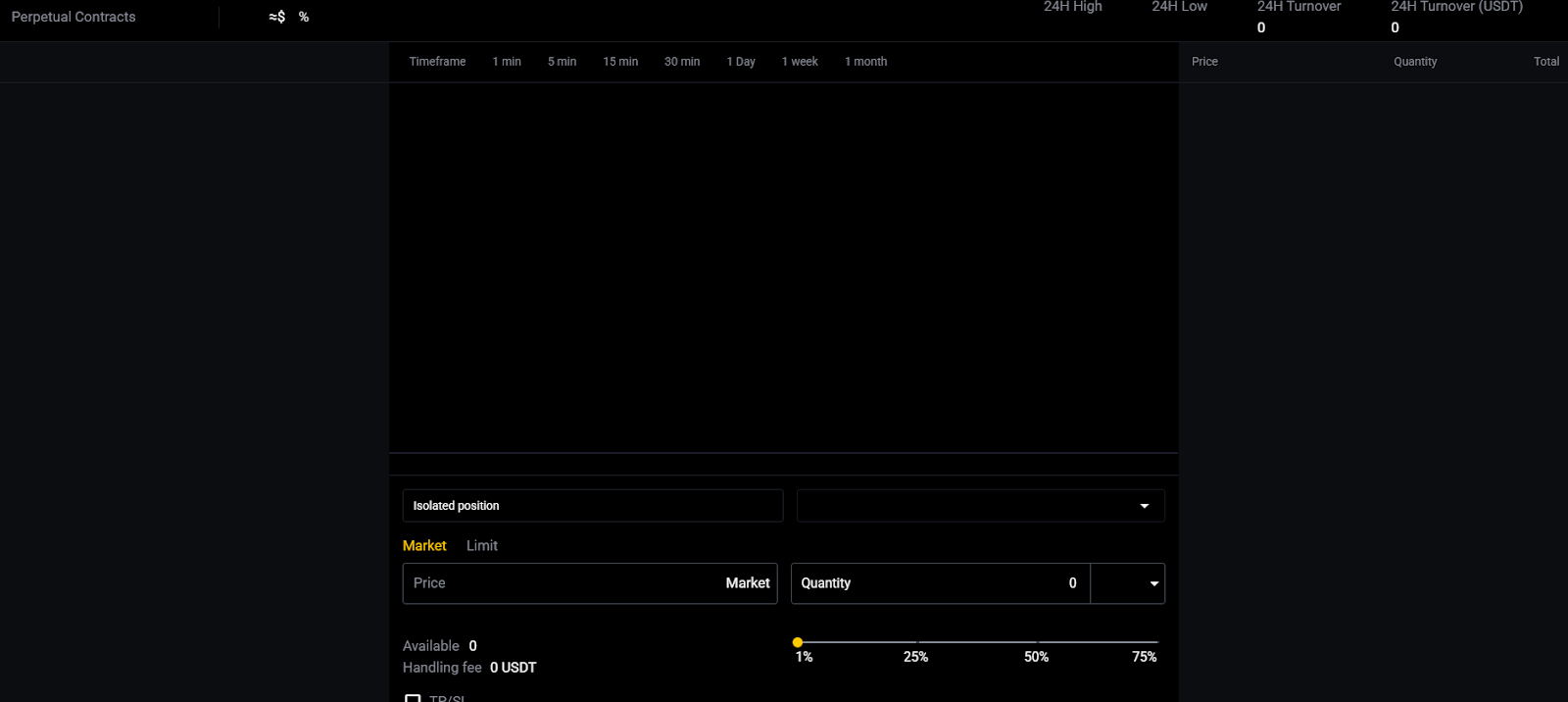Open the quantity unit dropdown arrow

[x=1153, y=583]
